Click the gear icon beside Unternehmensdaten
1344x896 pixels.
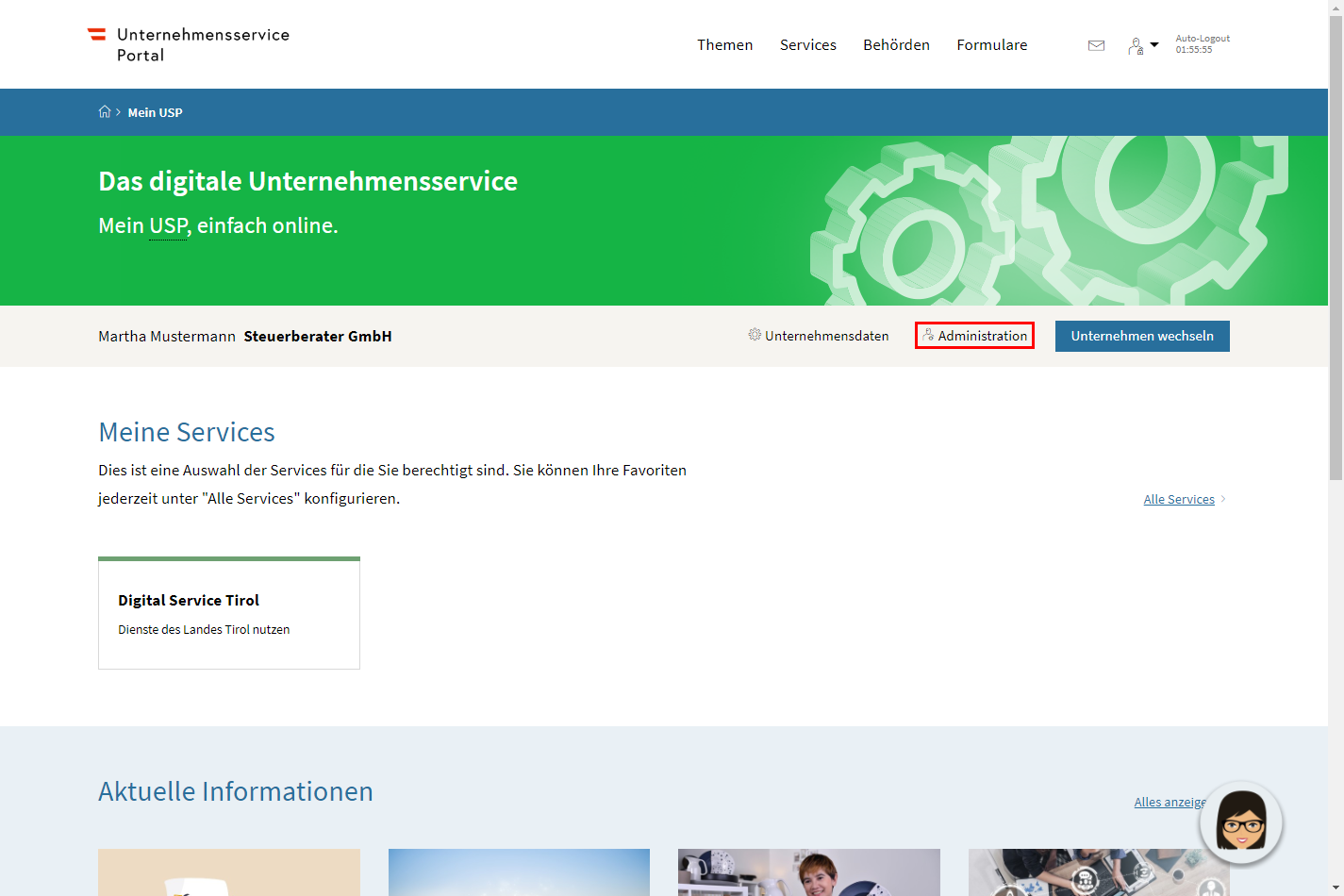pyautogui.click(x=755, y=335)
